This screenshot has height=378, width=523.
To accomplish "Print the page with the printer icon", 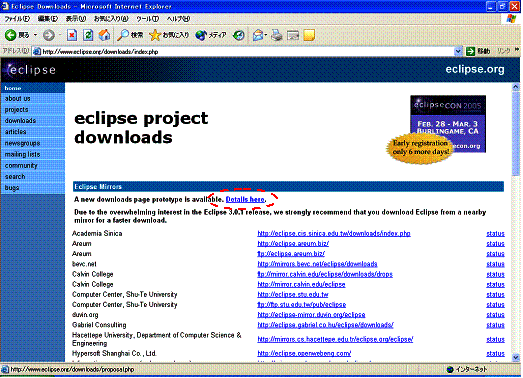I will (x=277, y=35).
